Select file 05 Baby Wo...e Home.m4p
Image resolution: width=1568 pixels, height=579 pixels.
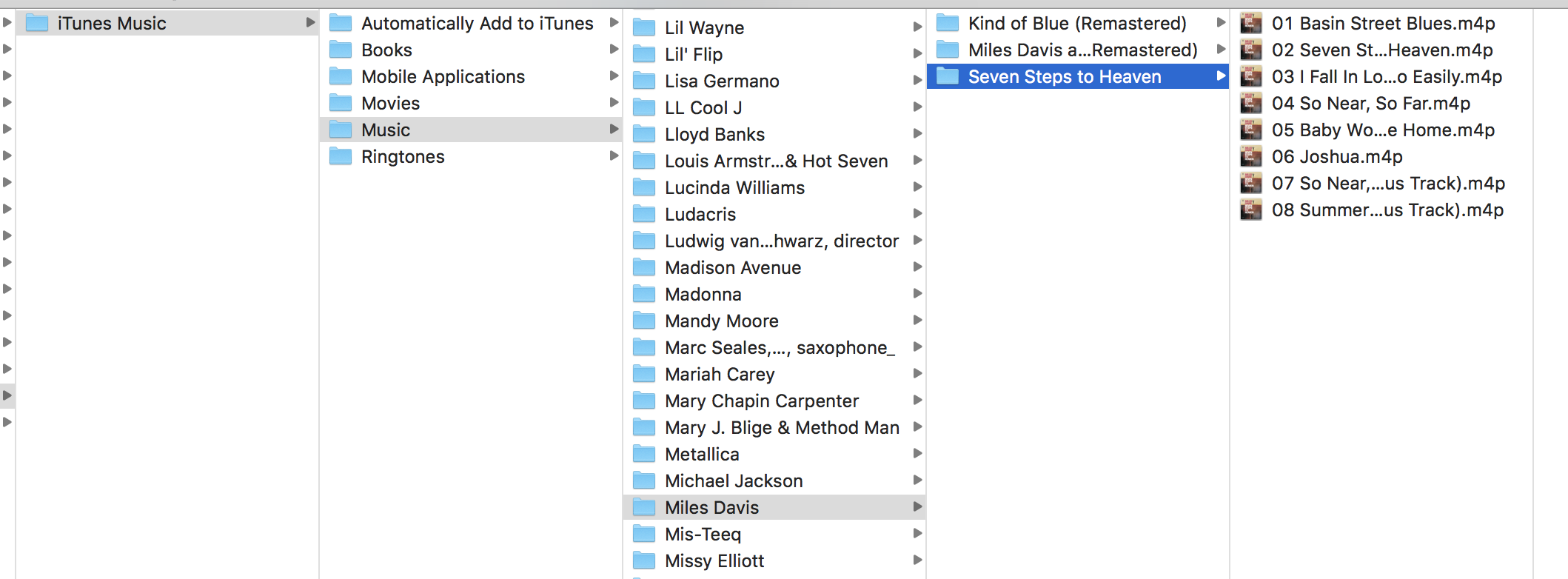point(1381,130)
